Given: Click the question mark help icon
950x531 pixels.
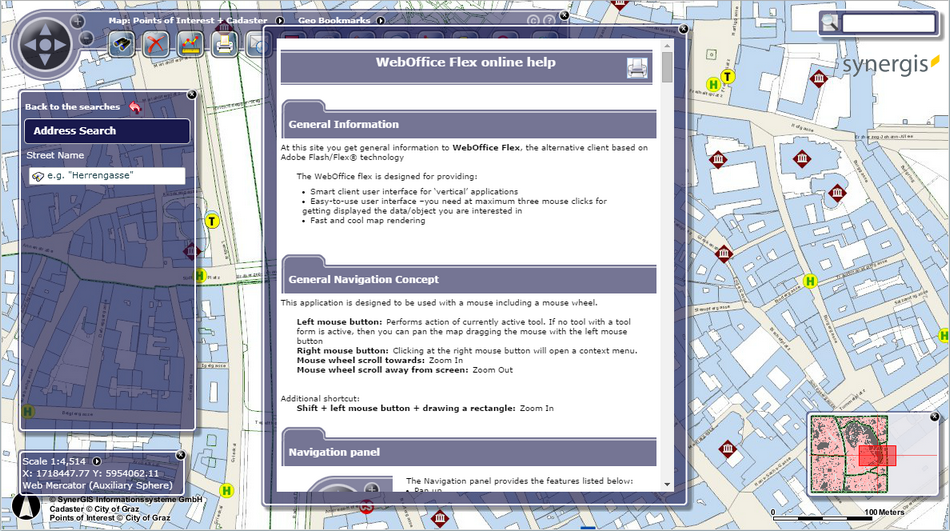Looking at the screenshot, I should (x=549, y=21).
